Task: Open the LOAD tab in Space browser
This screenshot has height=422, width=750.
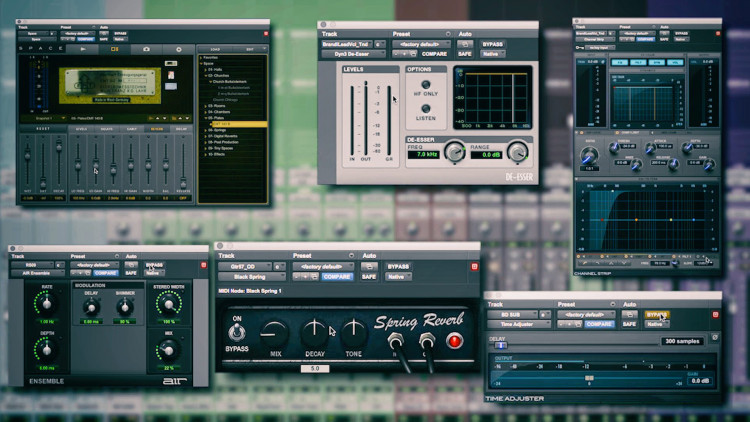Action: click(215, 49)
